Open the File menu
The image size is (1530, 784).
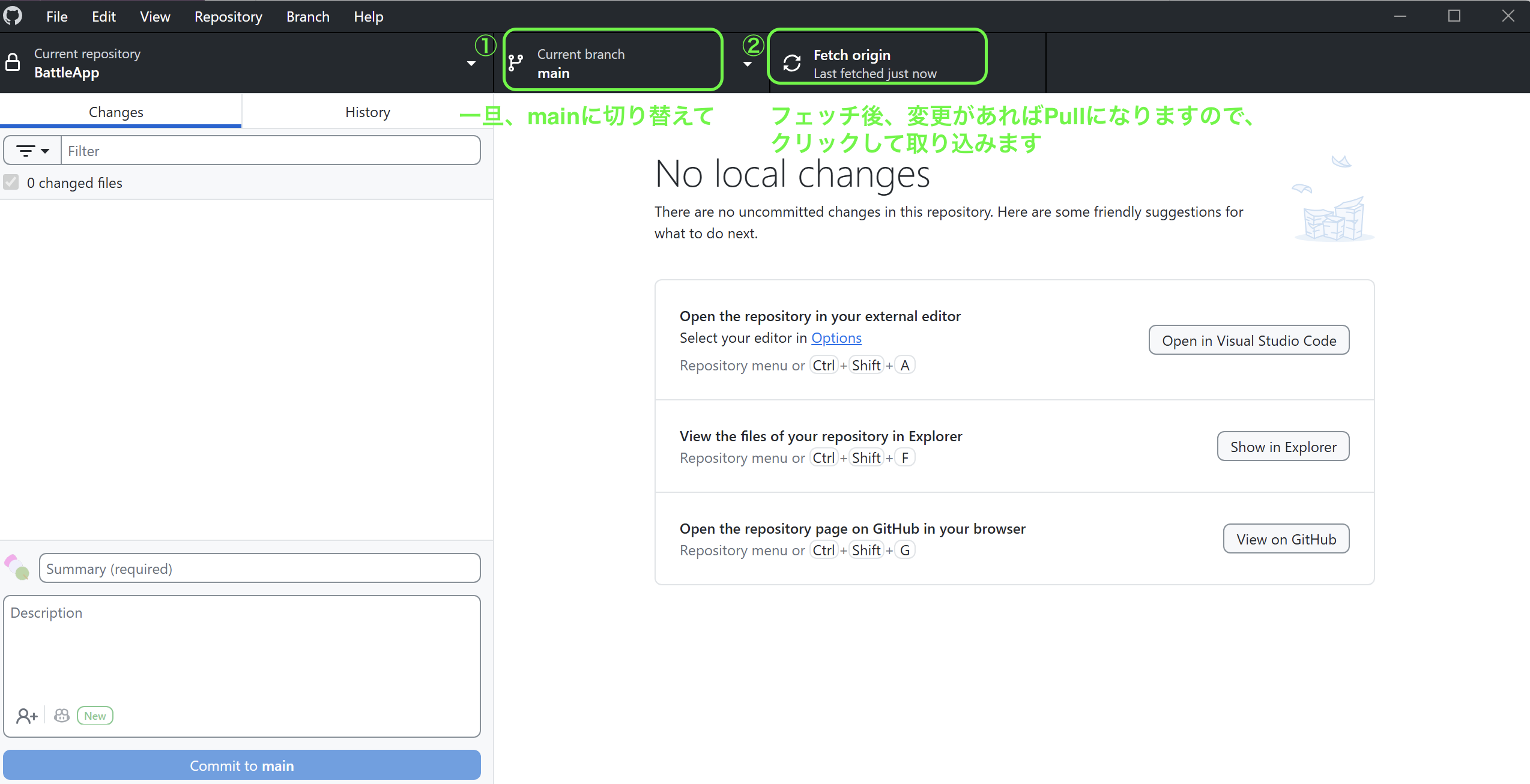[57, 16]
